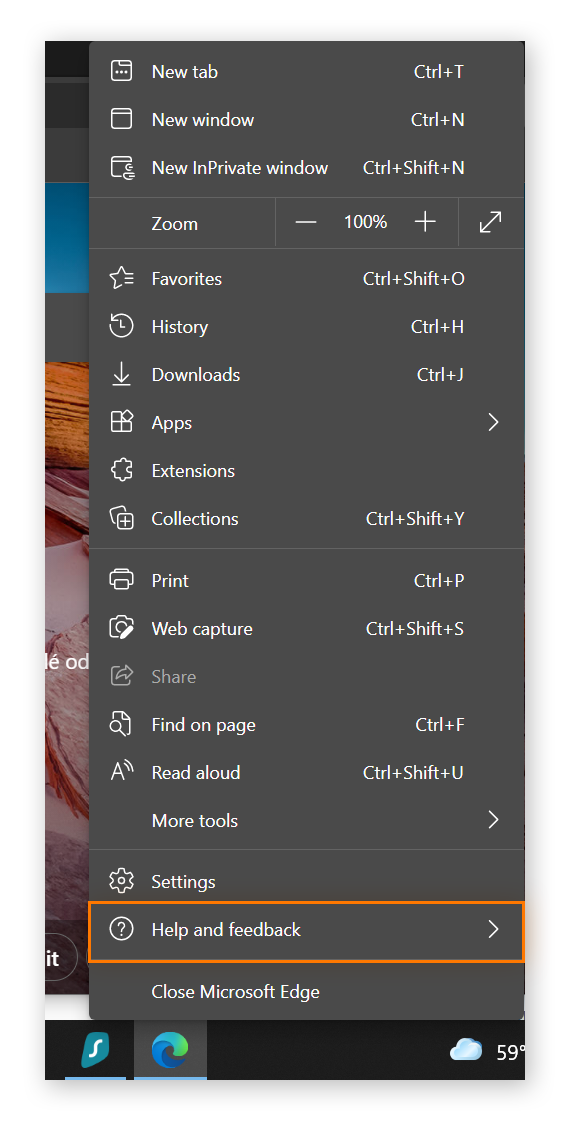
Task: Click the Downloads arrow icon
Action: 121,374
